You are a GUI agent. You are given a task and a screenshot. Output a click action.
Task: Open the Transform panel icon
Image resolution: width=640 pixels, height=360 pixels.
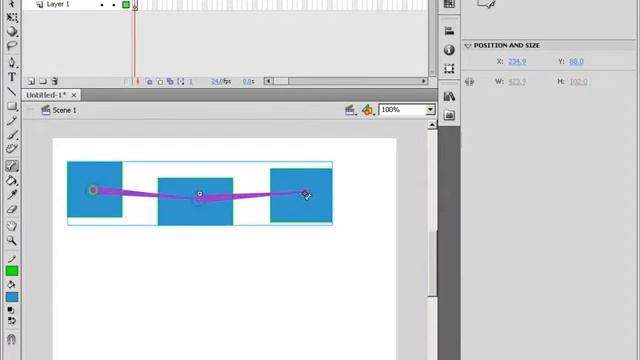click(x=449, y=69)
